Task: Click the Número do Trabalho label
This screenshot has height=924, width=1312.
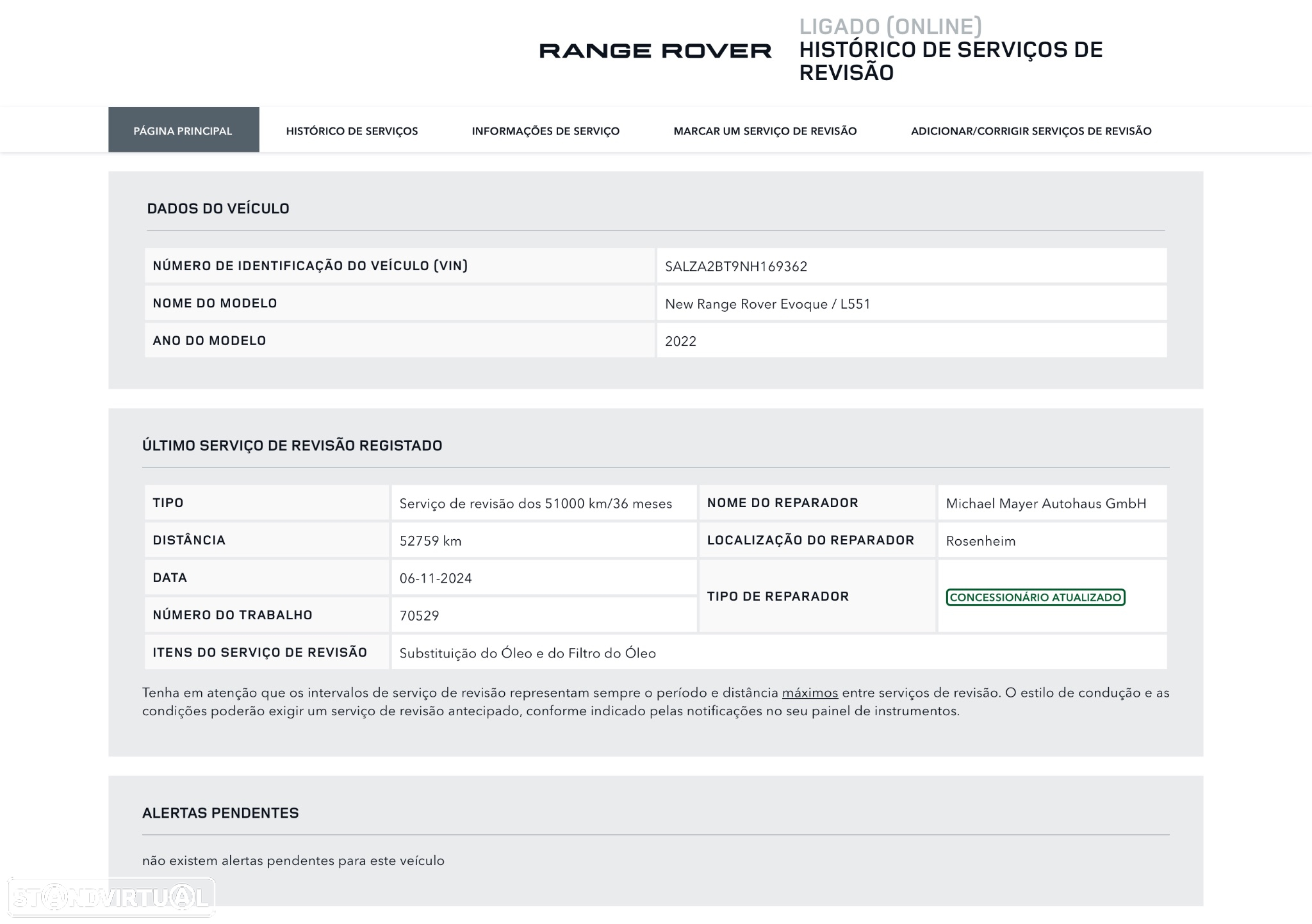Action: point(233,615)
